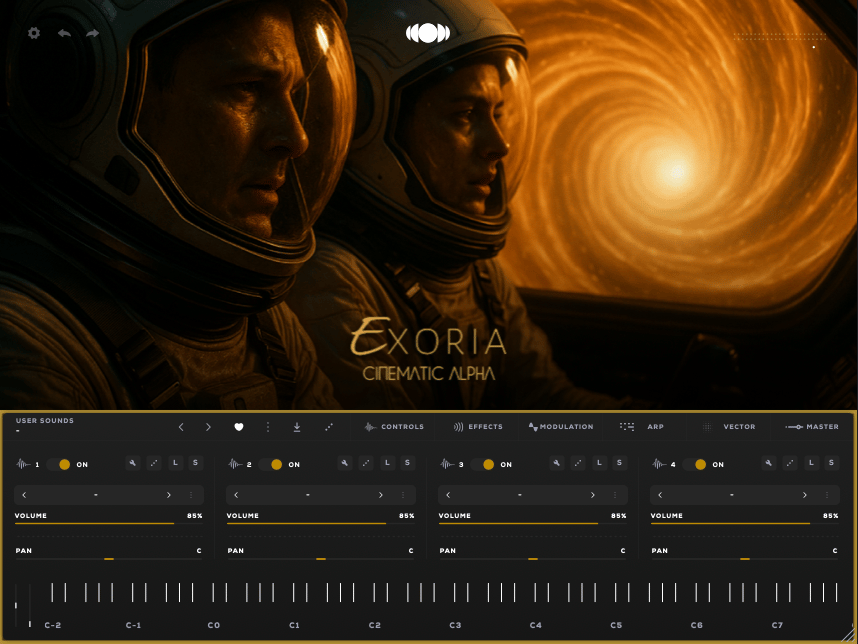Favorite the preset with the heart icon
The height and width of the screenshot is (644, 858).
pyautogui.click(x=239, y=427)
